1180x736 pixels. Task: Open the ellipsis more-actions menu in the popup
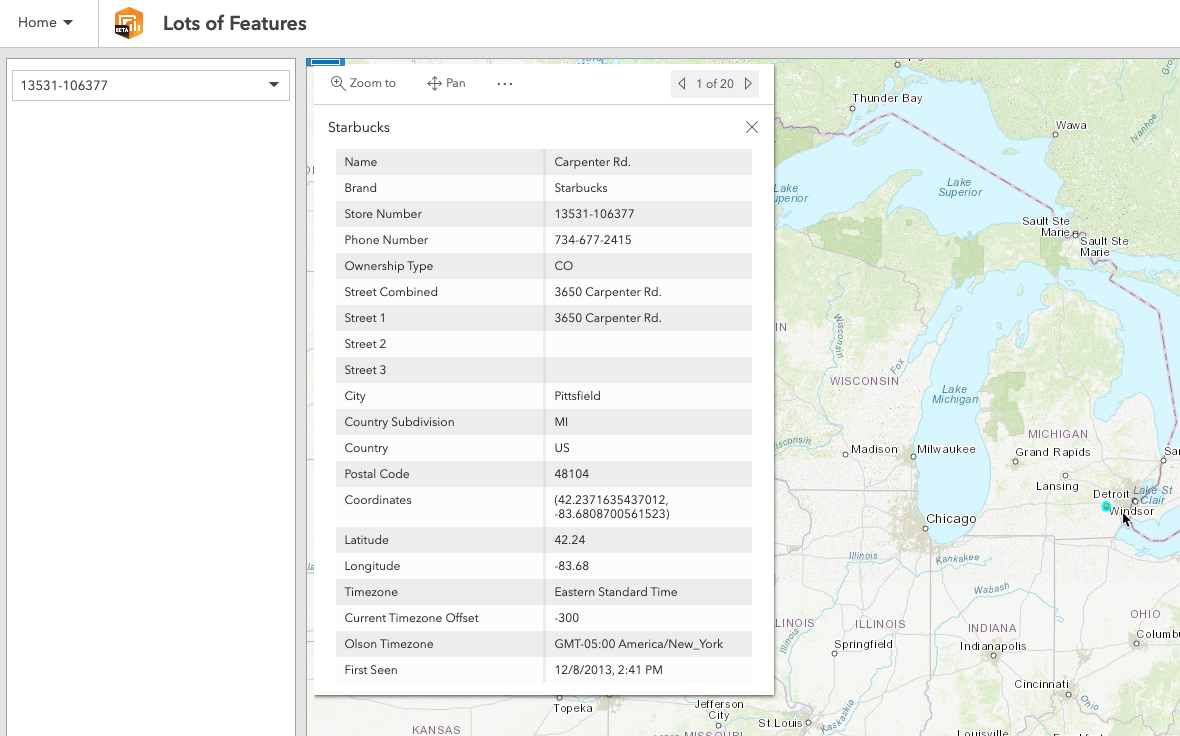click(x=504, y=83)
